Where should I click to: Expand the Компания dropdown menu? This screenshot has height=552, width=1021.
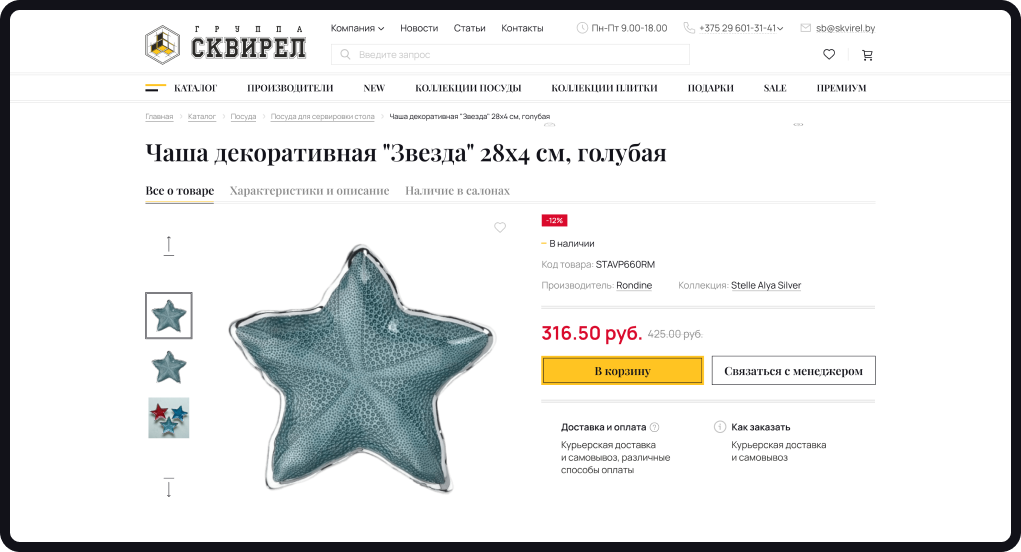point(357,28)
